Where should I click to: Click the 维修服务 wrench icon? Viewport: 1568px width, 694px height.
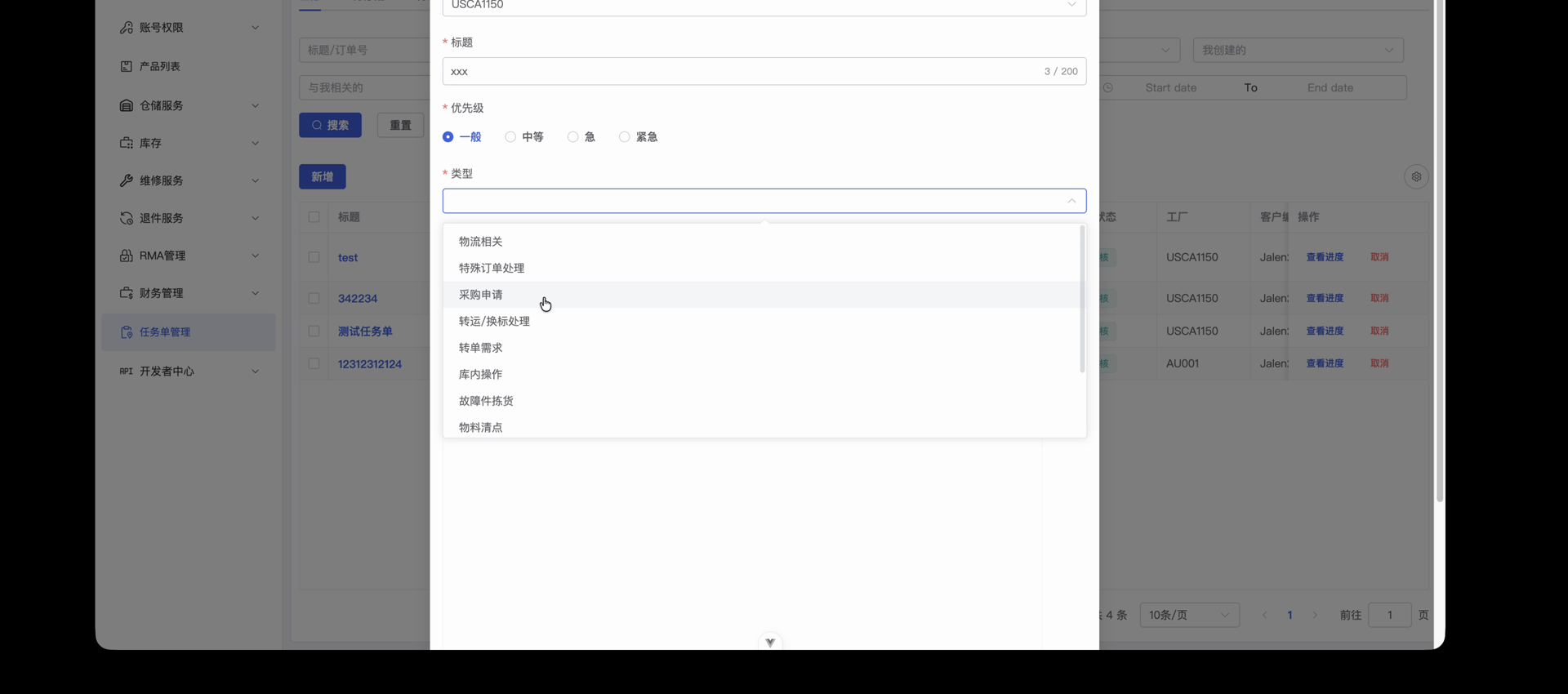click(127, 180)
